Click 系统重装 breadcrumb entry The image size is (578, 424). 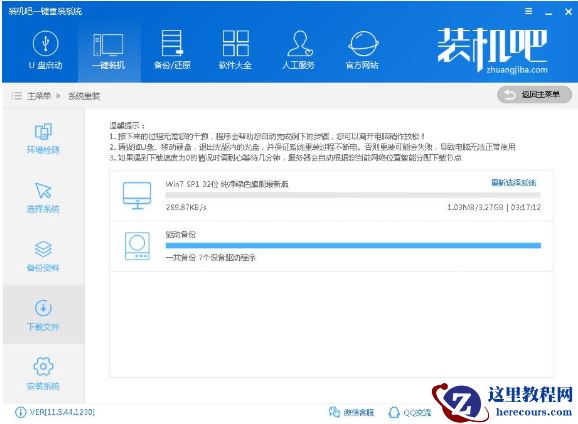[x=84, y=96]
